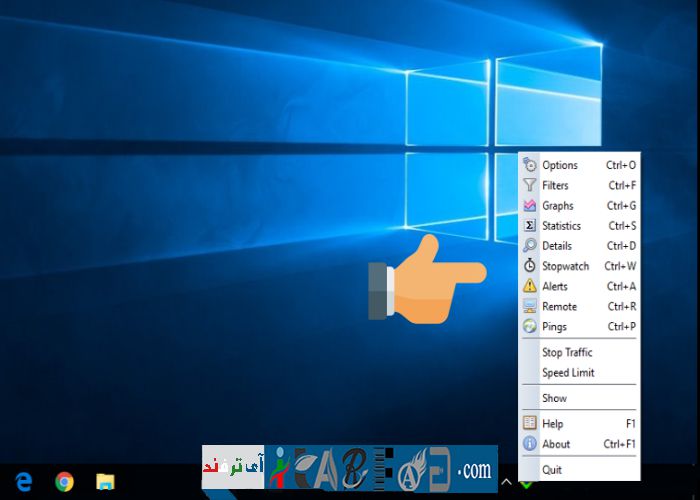Click the Options gear icon in menu
This screenshot has width=700, height=500.
pyautogui.click(x=530, y=165)
